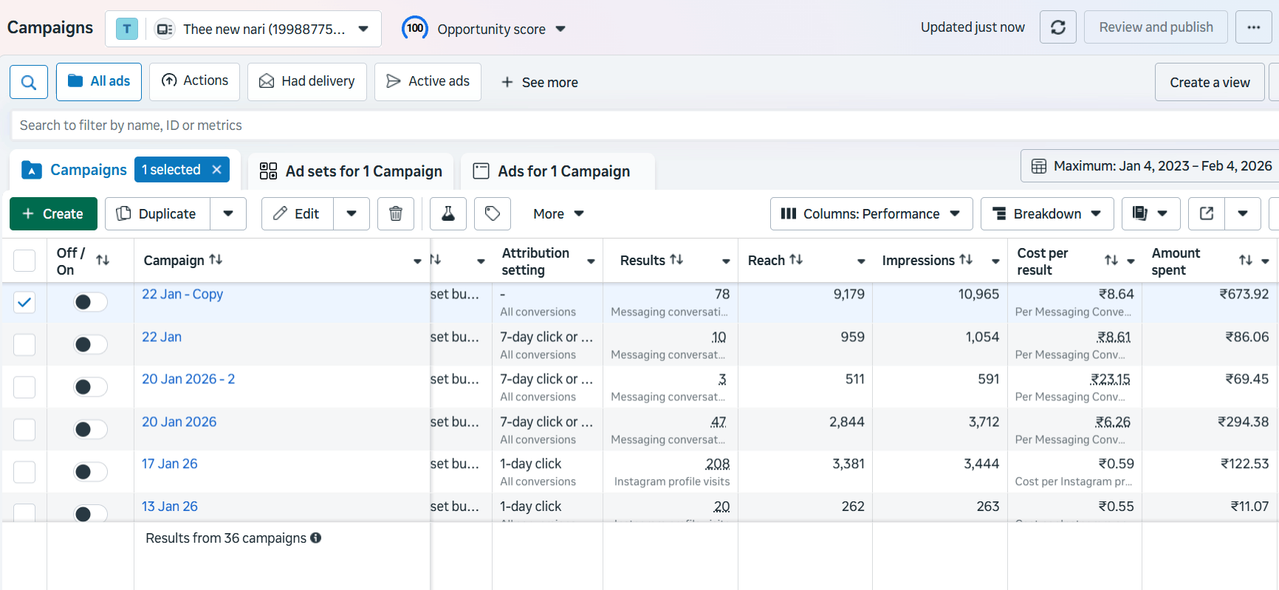Viewport: 1279px width, 590px height.
Task: Click the green Create button
Action: 54,213
